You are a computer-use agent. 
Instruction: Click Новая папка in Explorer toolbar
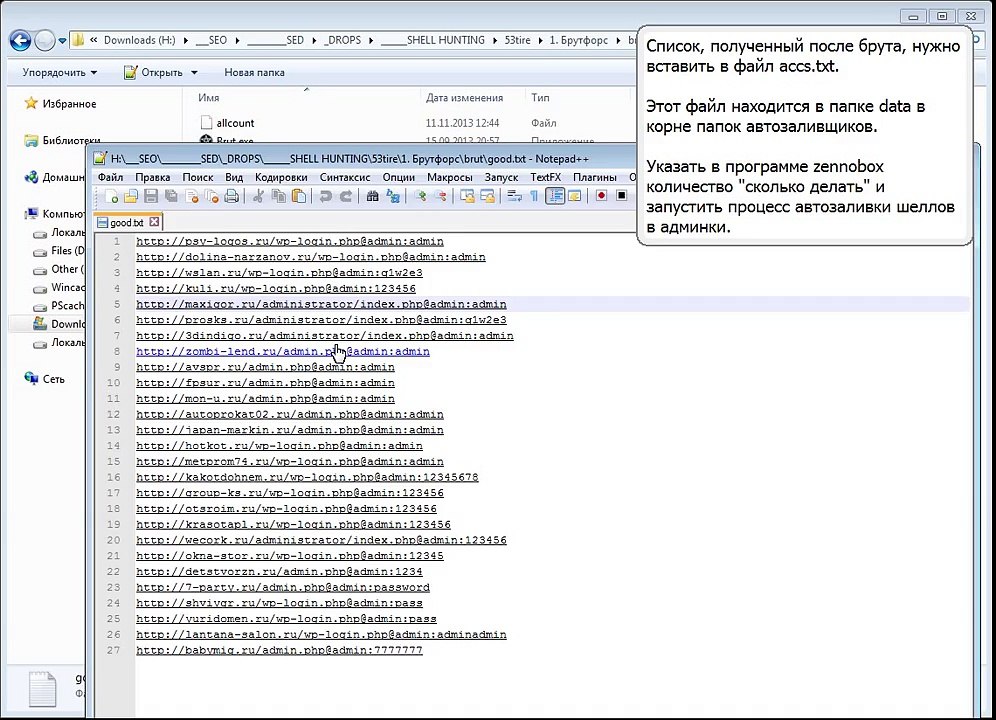point(254,72)
